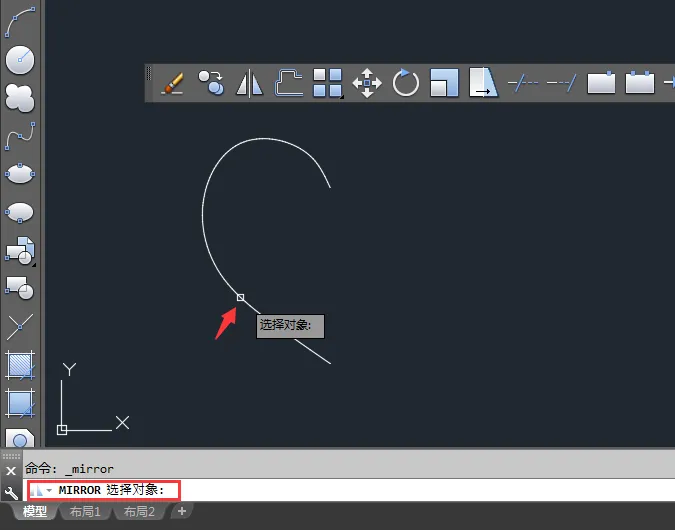Expand the recent commands dropdown arrow
675x530 pixels.
point(49,490)
